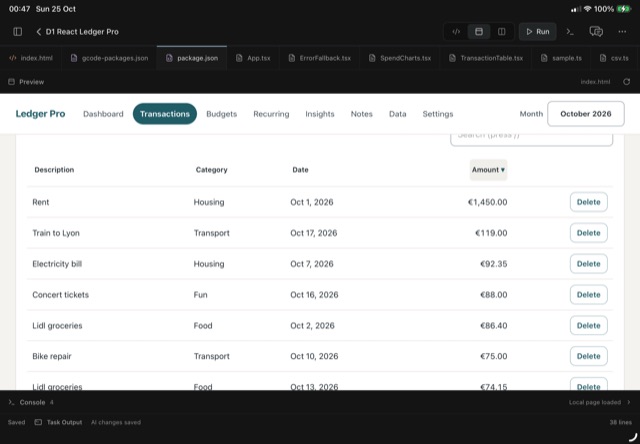The width and height of the screenshot is (640, 444).
Task: Click the Concert tickets description
Action: click(x=60, y=295)
